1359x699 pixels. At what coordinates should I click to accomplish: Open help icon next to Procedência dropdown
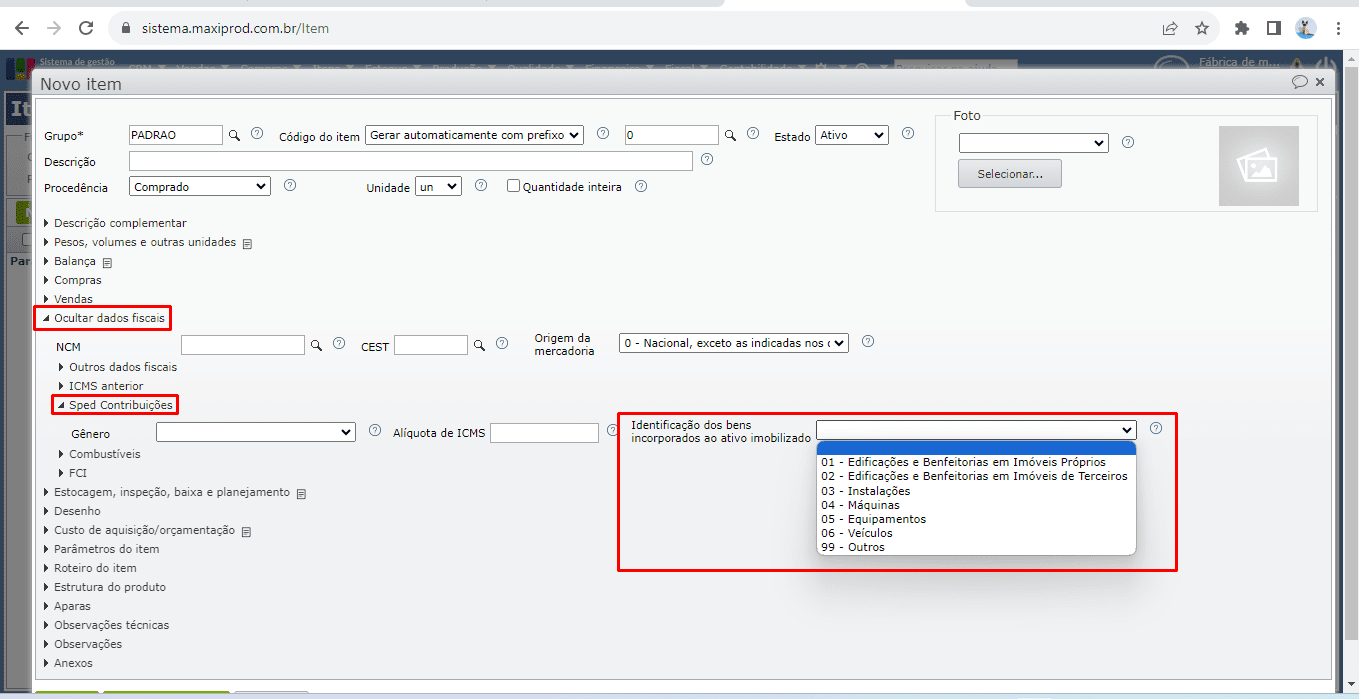click(290, 185)
